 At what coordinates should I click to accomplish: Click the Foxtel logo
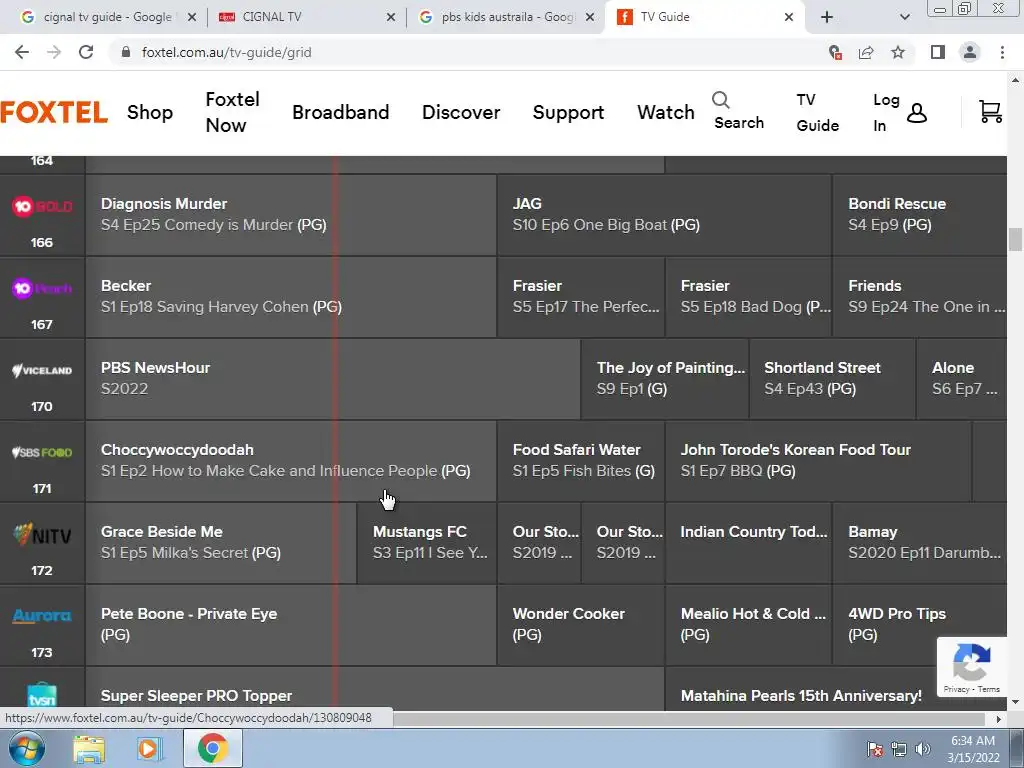(x=54, y=112)
